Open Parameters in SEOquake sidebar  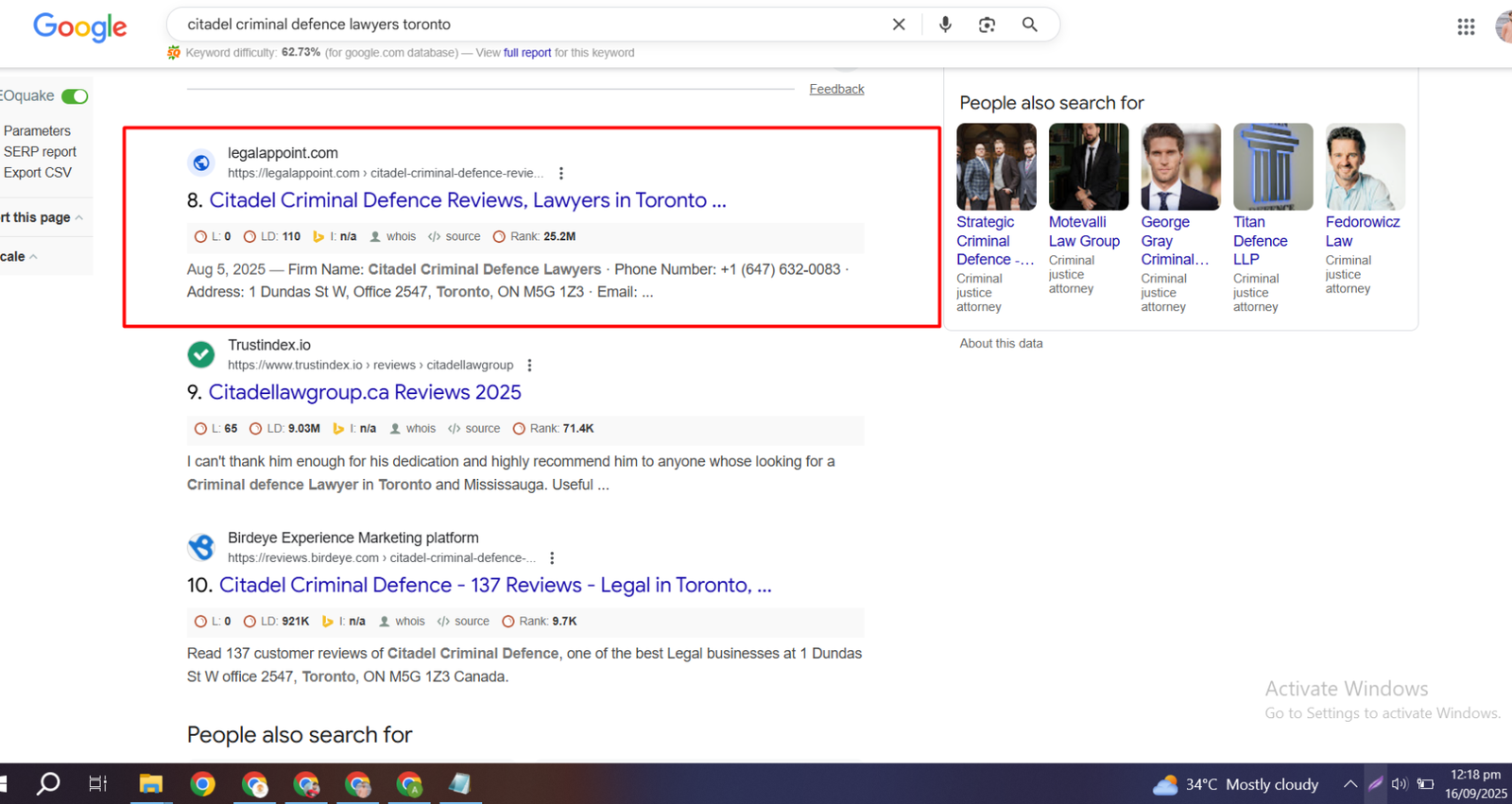[37, 131]
